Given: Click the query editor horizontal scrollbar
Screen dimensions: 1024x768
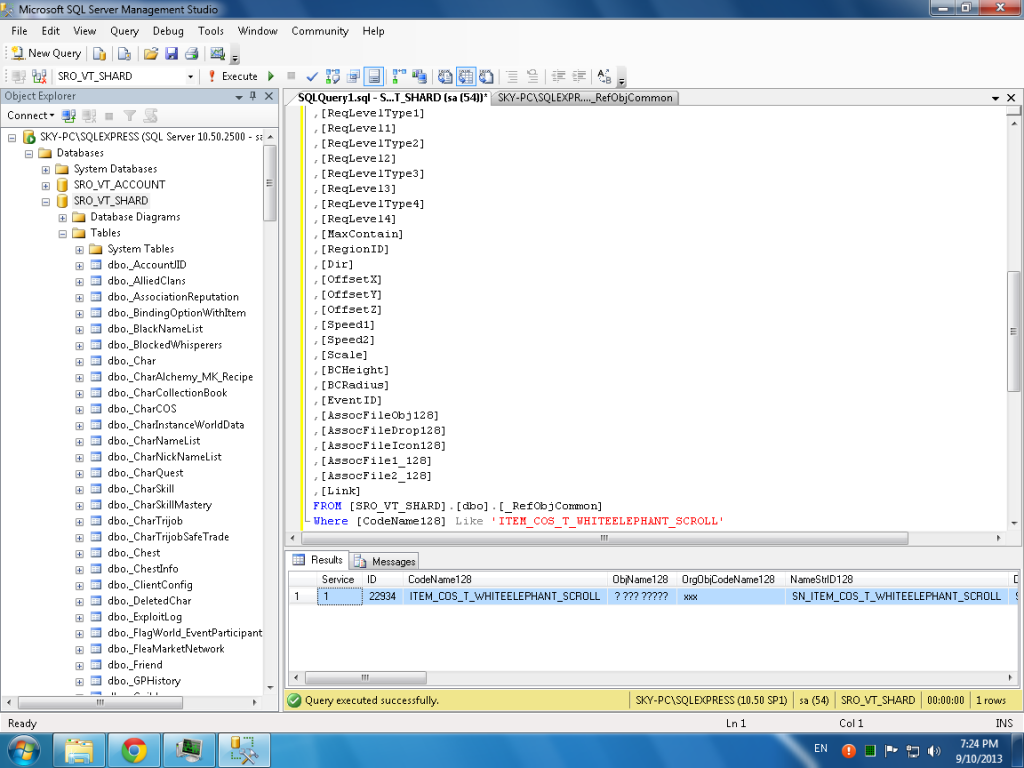Looking at the screenshot, I should [605, 538].
